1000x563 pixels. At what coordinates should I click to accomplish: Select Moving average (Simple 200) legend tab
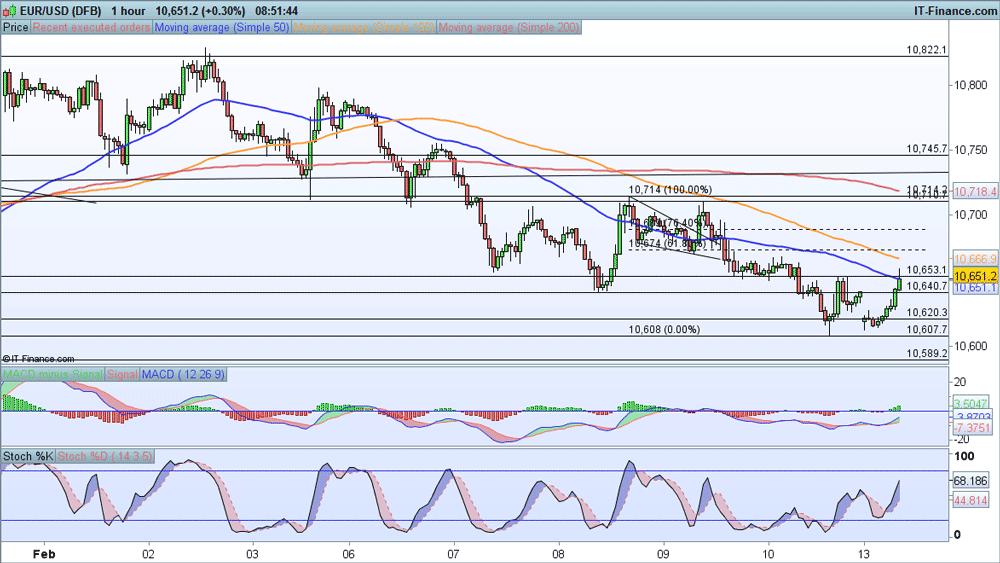509,27
